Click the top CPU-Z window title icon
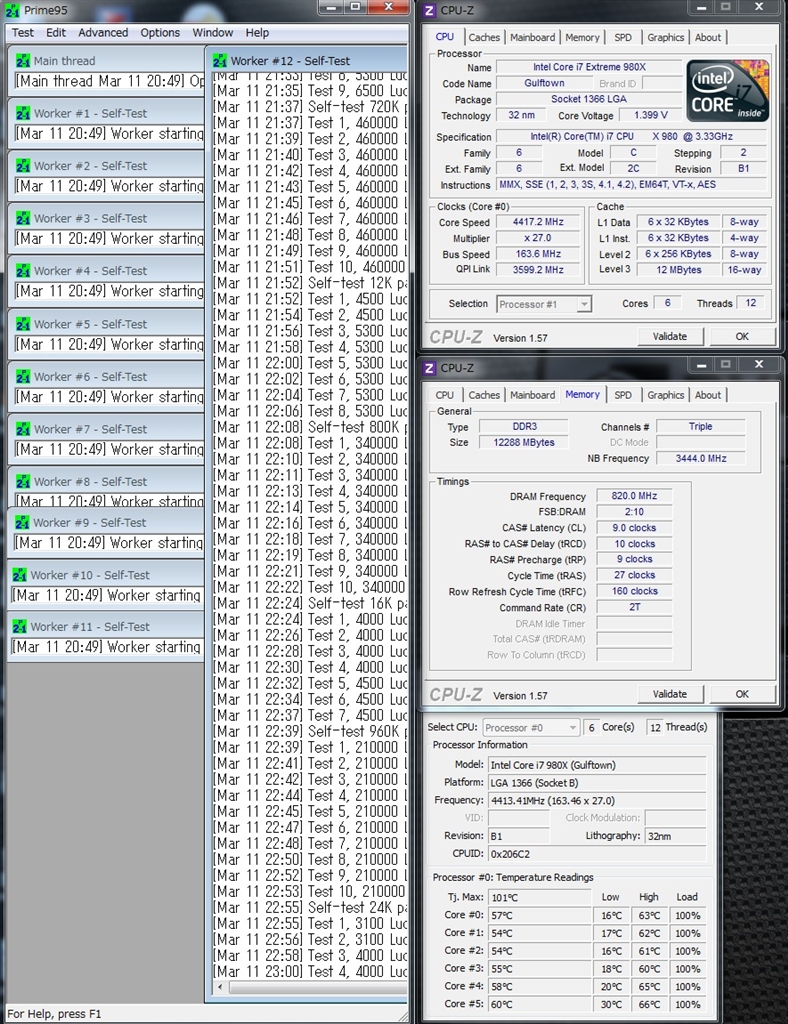788x1024 pixels. (x=429, y=10)
